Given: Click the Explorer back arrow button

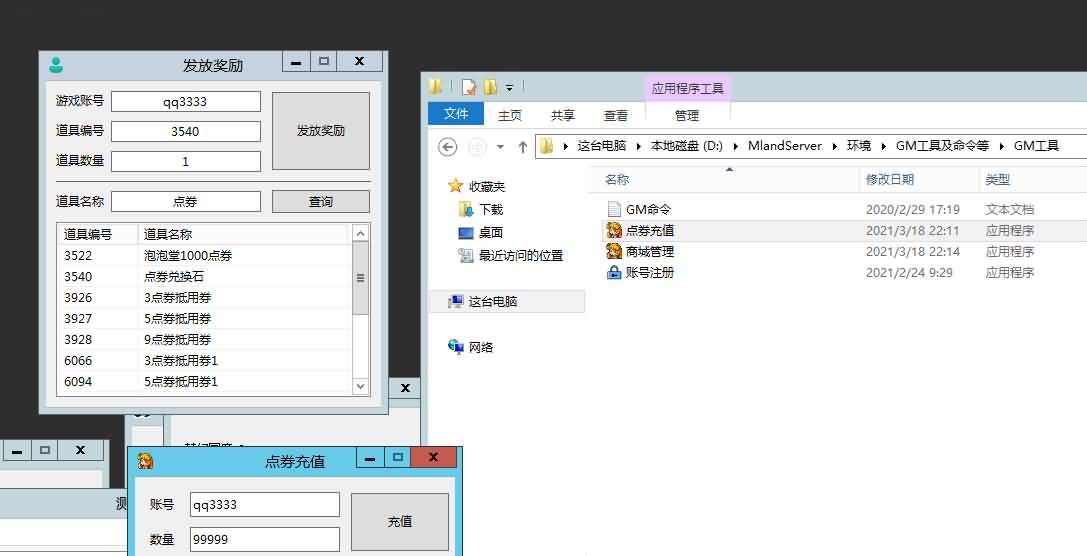Looking at the screenshot, I should 448,147.
